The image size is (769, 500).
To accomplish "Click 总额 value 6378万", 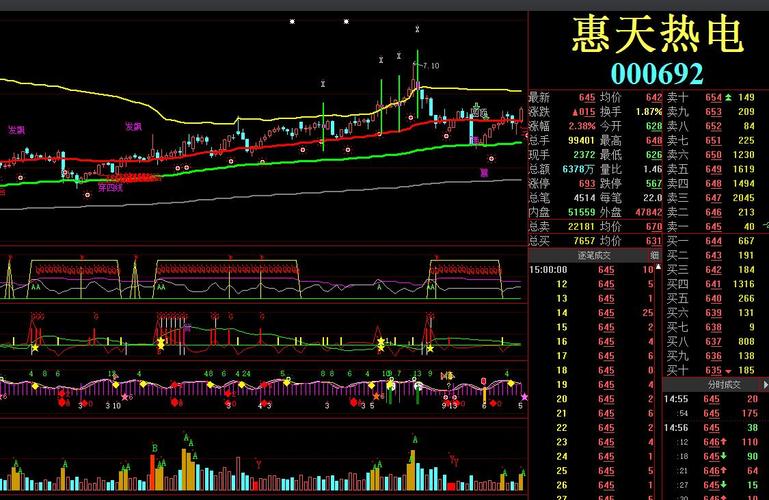I will point(579,169).
